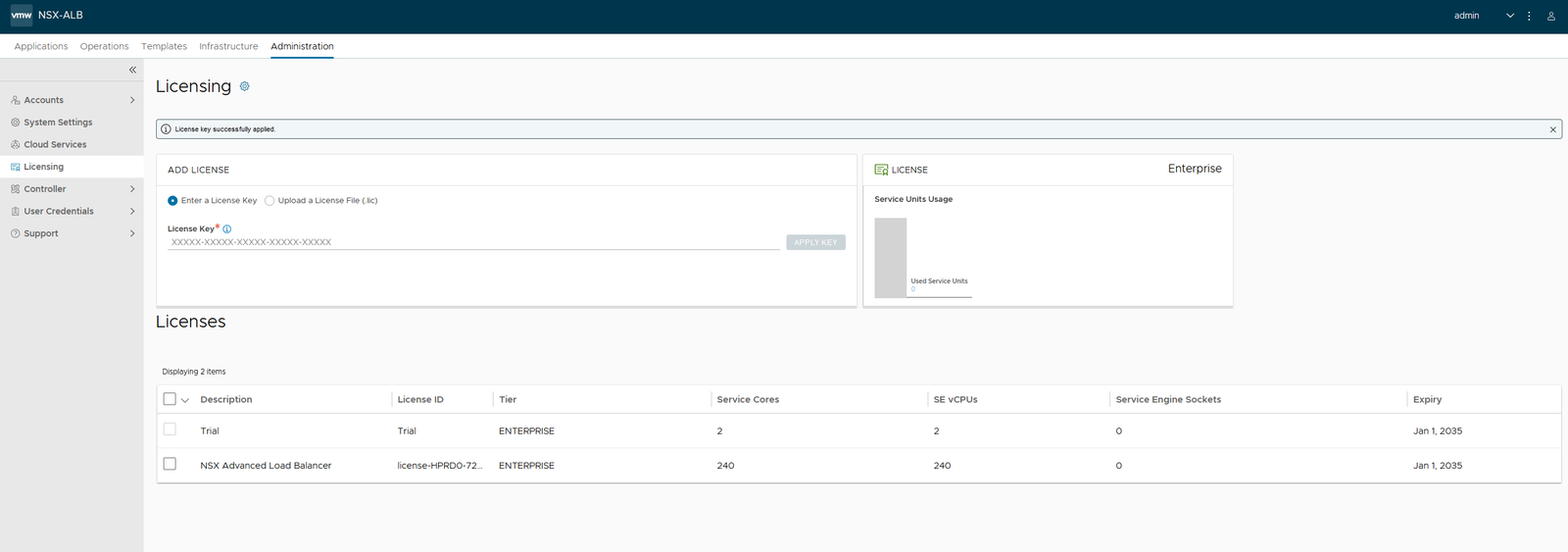Collapse the sidebar with double-chevron icon

[x=132, y=70]
